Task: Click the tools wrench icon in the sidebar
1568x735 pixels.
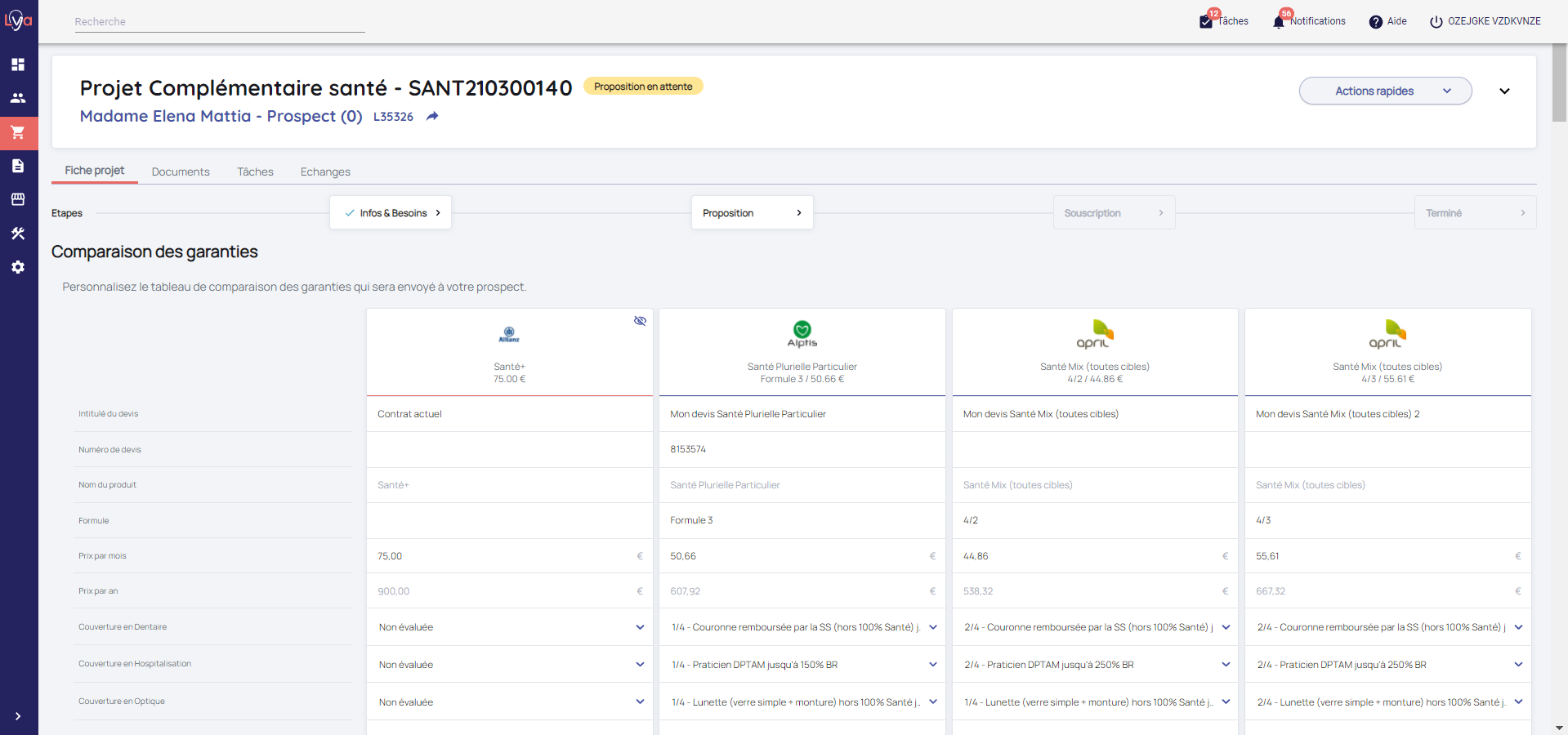Action: click(18, 234)
